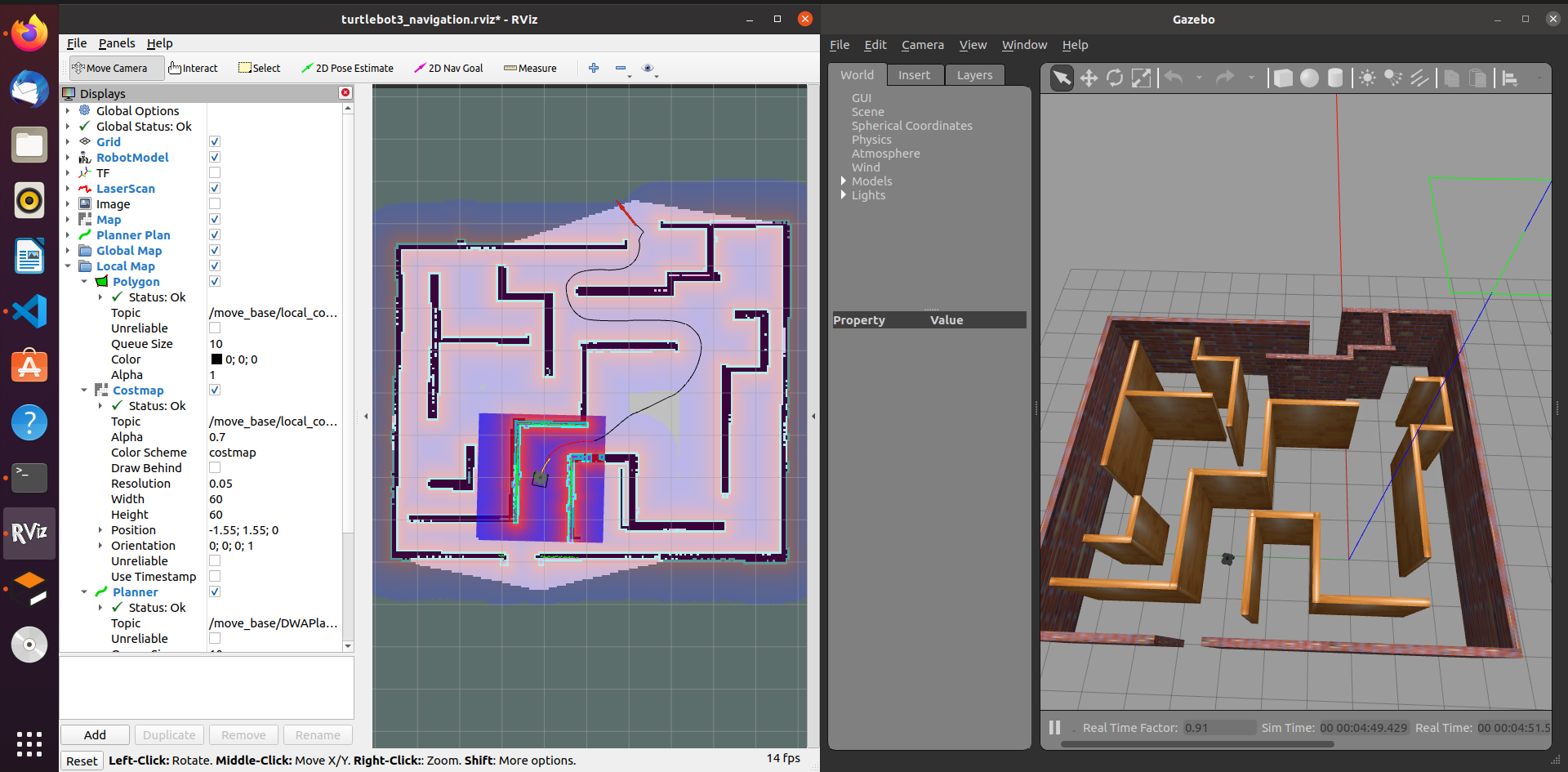Select the rotate mode in Gazebo
Screen dimensions: 1568x772
1115,78
